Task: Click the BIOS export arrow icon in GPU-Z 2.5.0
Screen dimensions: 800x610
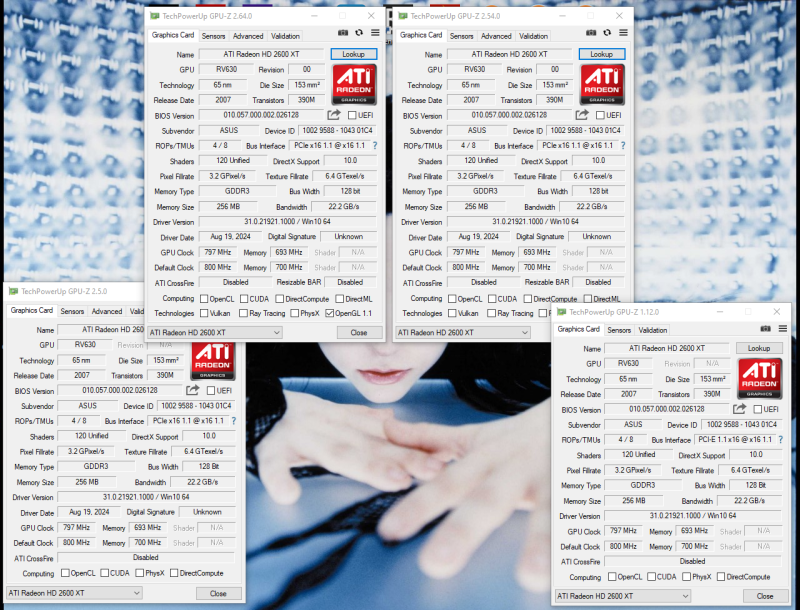Action: pyautogui.click(x=192, y=390)
